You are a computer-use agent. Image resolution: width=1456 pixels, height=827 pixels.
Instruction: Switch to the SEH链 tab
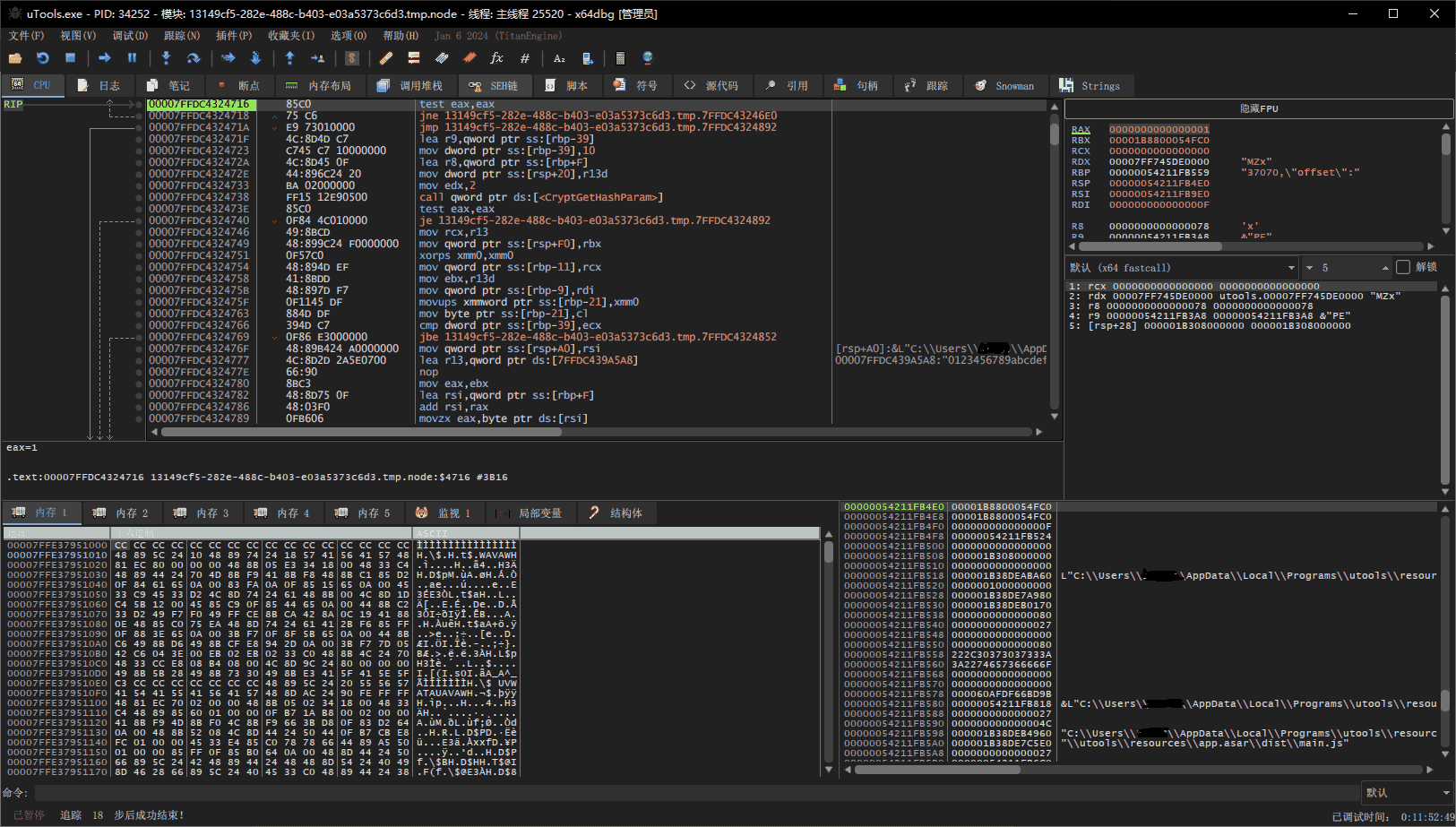click(x=495, y=86)
